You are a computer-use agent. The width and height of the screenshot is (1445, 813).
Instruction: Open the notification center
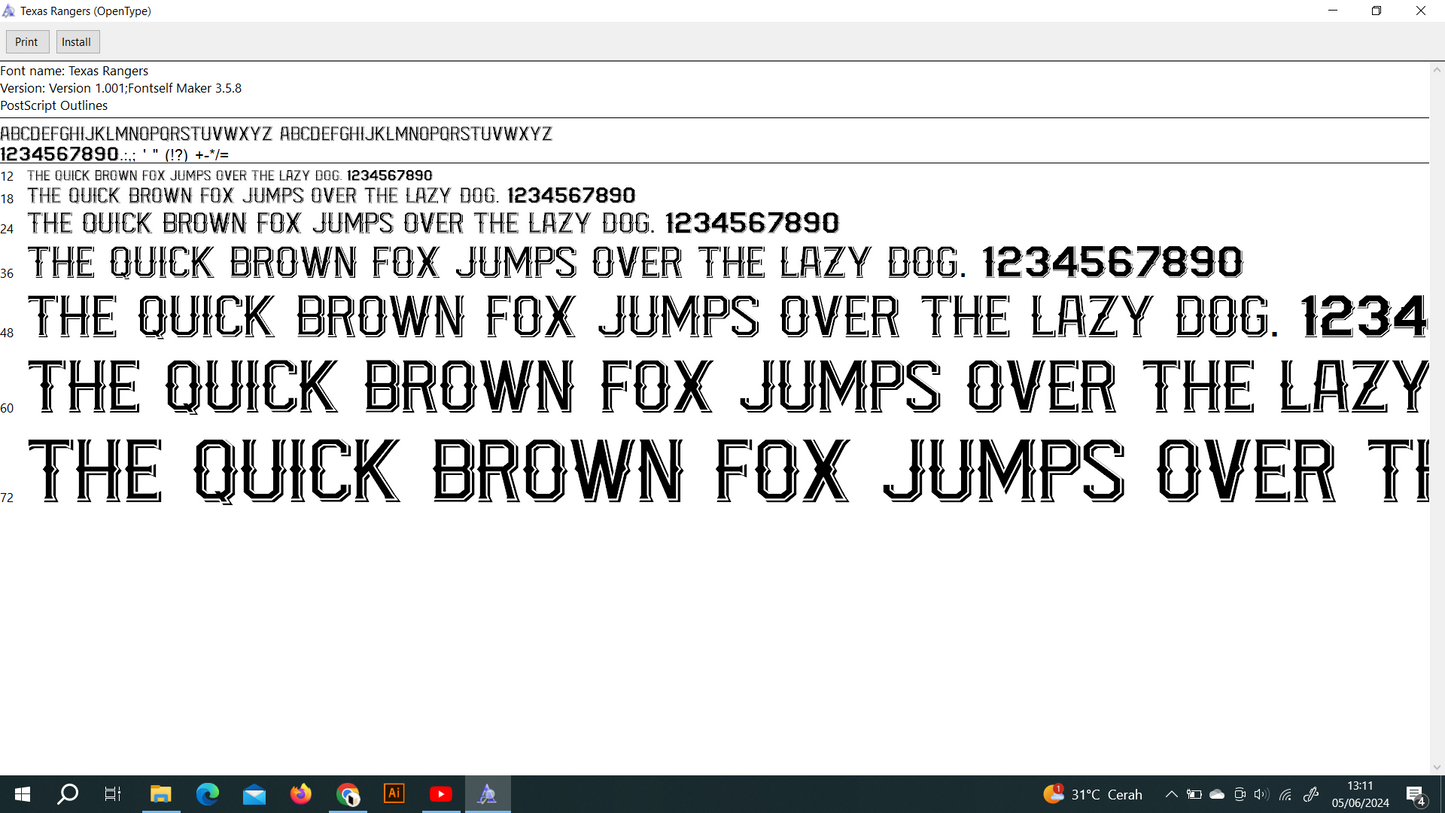coord(1416,794)
